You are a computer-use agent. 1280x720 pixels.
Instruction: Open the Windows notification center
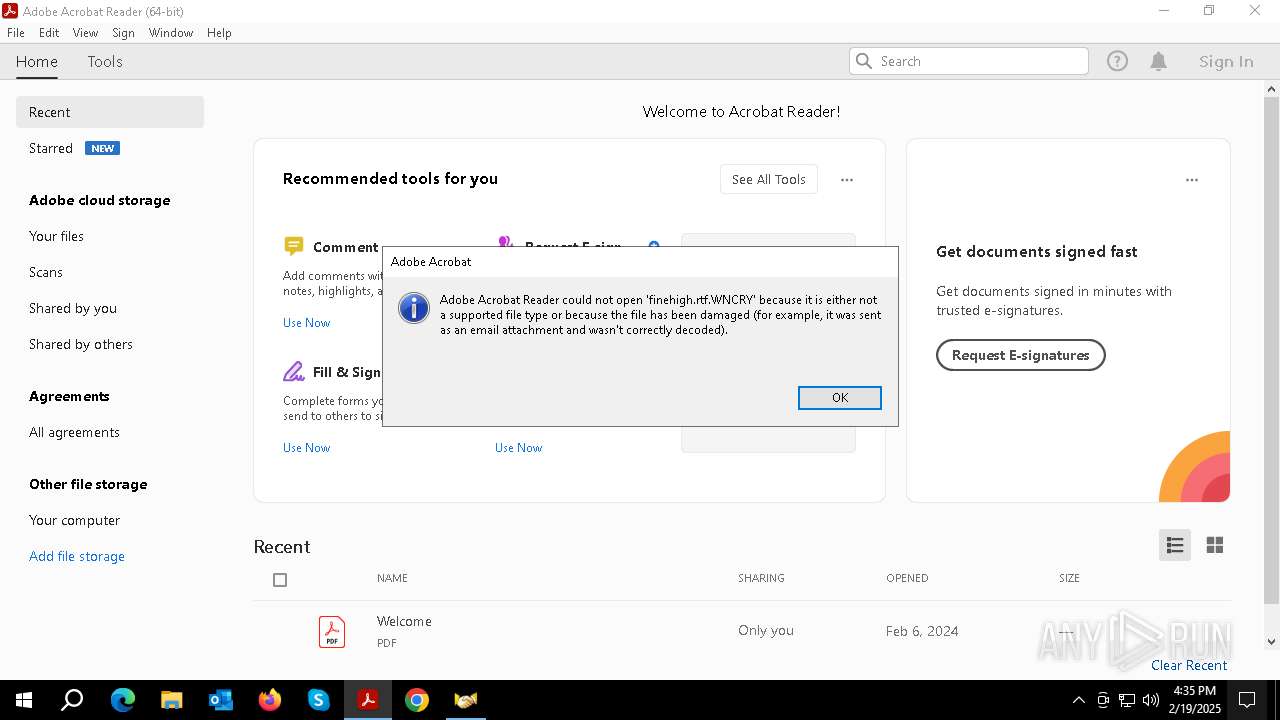[x=1247, y=700]
